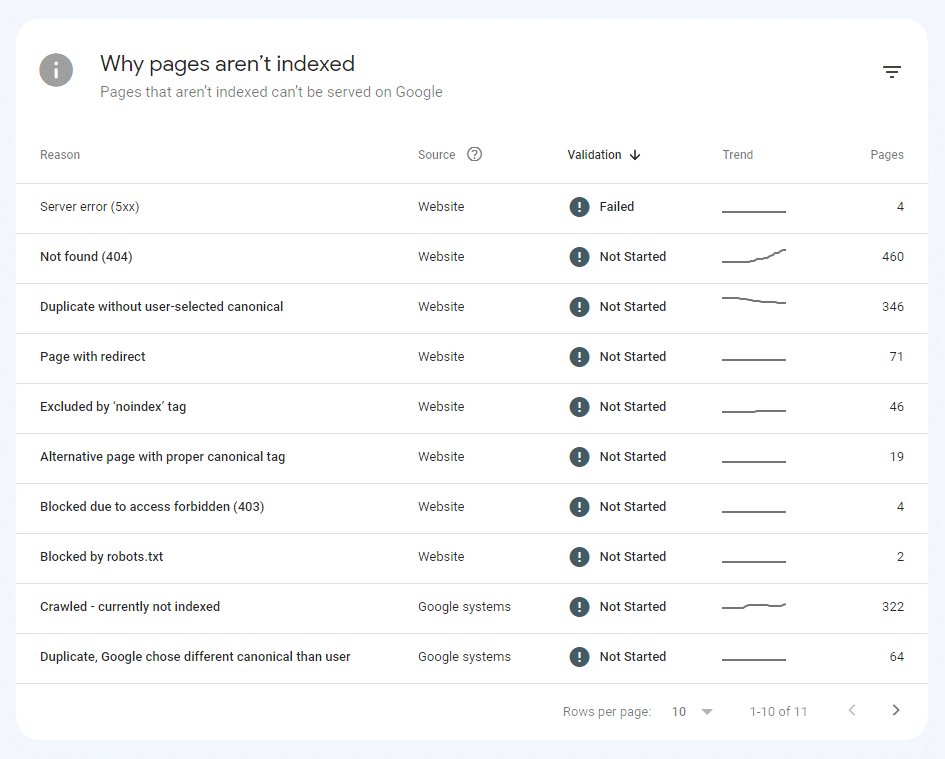The image size is (945, 759).
Task: Open Excluded by 'noindex' tag details
Action: tap(113, 407)
